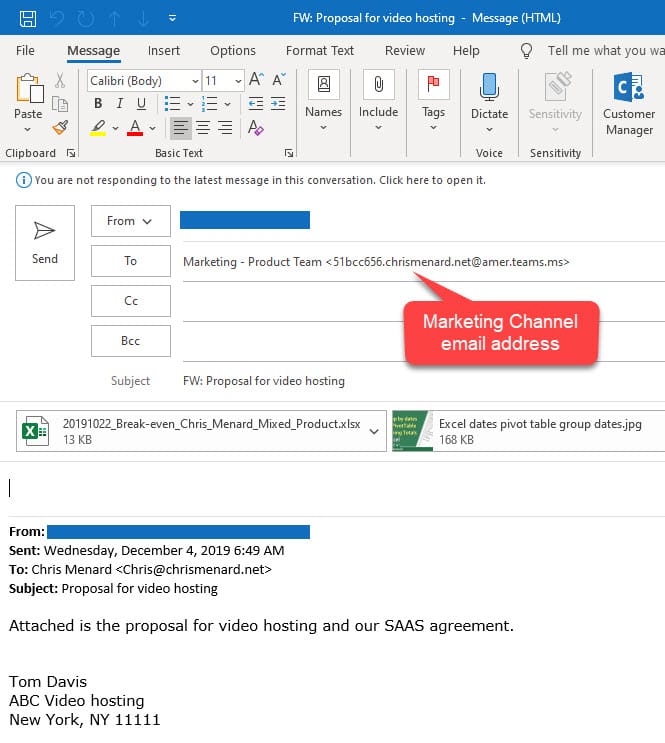Click the Format Painter brush icon
The width and height of the screenshot is (665, 743).
pos(60,127)
